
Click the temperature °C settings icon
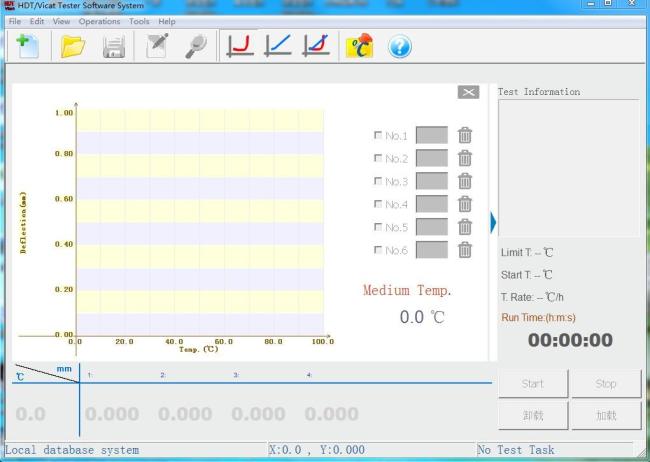(x=359, y=46)
